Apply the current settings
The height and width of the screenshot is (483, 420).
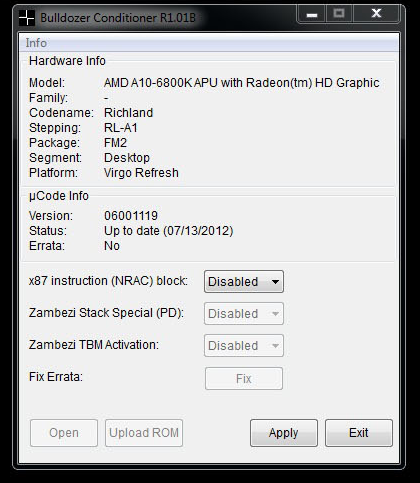(x=284, y=433)
